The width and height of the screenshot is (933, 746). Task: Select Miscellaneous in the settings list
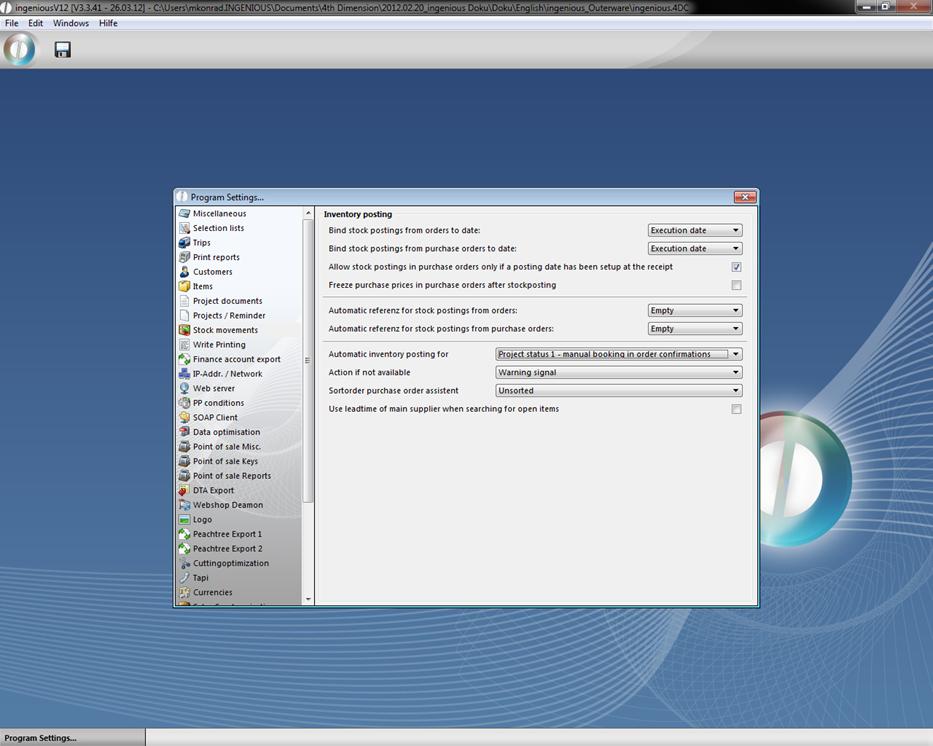tap(219, 214)
